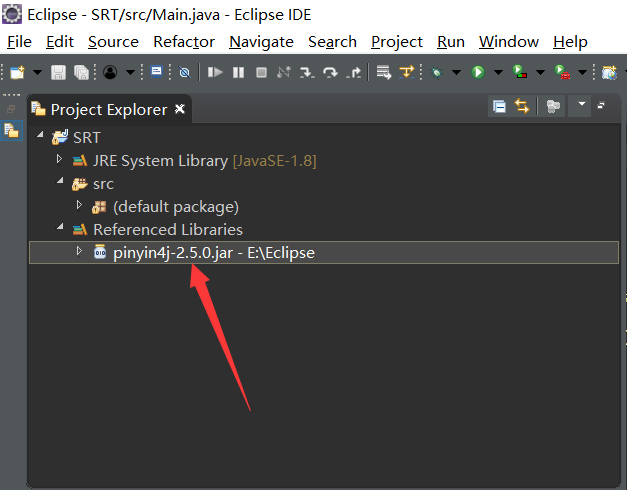Minimize the Project Explorer view
This screenshot has height=490, width=627.
pos(601,106)
